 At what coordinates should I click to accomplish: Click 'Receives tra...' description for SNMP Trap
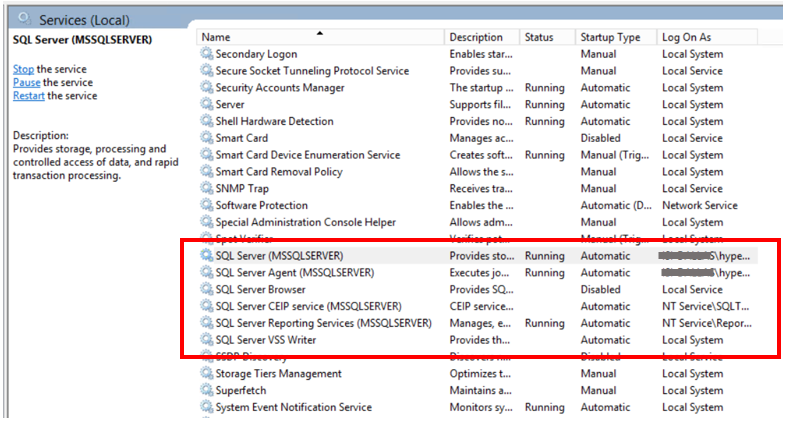point(481,189)
